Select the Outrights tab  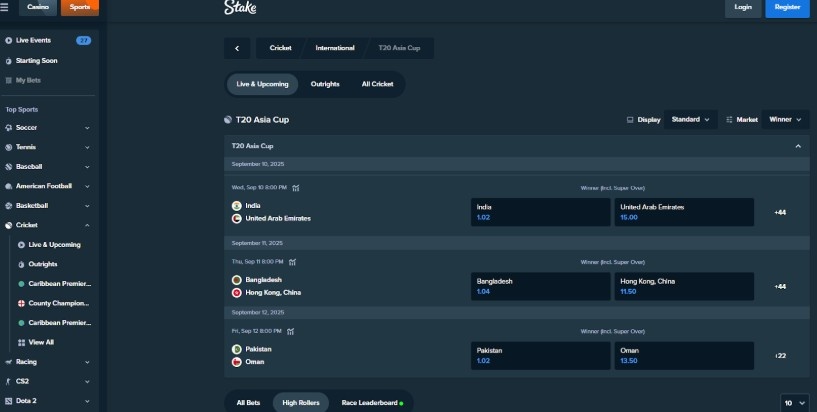pyautogui.click(x=325, y=84)
